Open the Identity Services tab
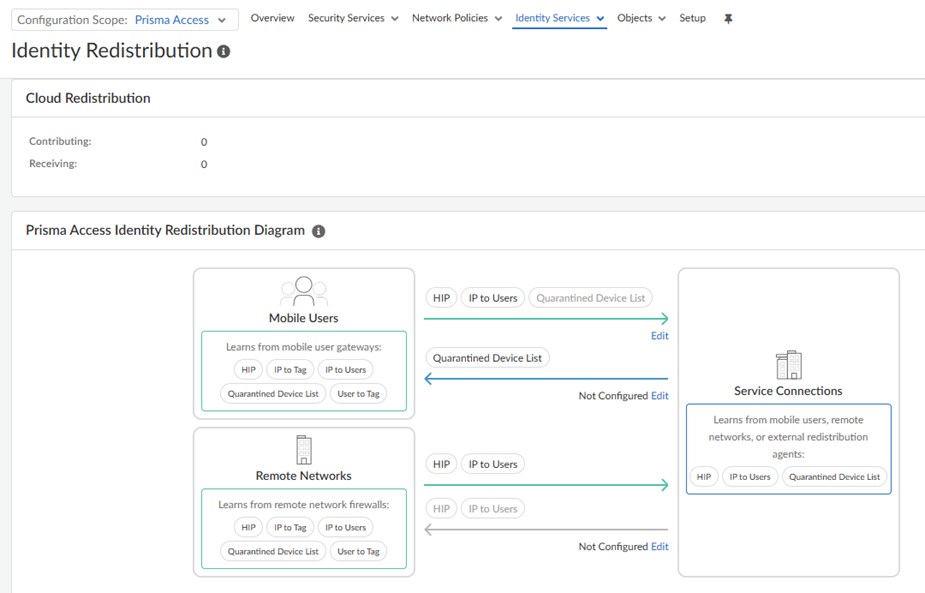 (559, 18)
